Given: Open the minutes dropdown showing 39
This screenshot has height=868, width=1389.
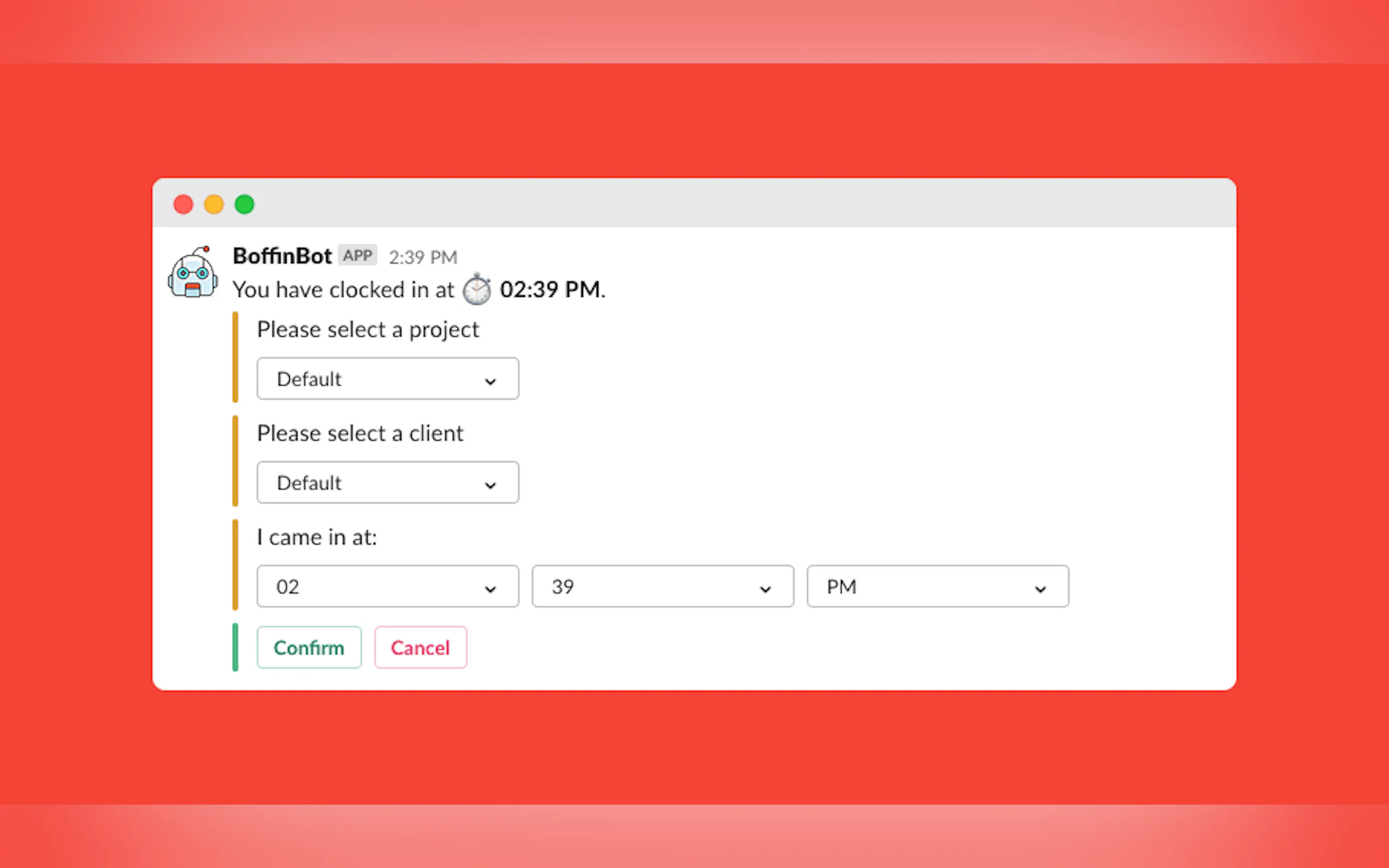Looking at the screenshot, I should click(662, 587).
